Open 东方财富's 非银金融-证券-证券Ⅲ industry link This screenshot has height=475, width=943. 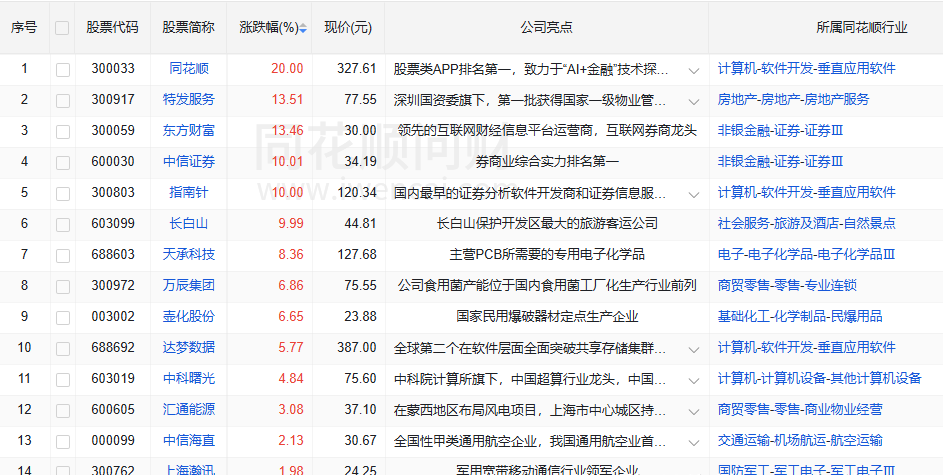coord(780,130)
